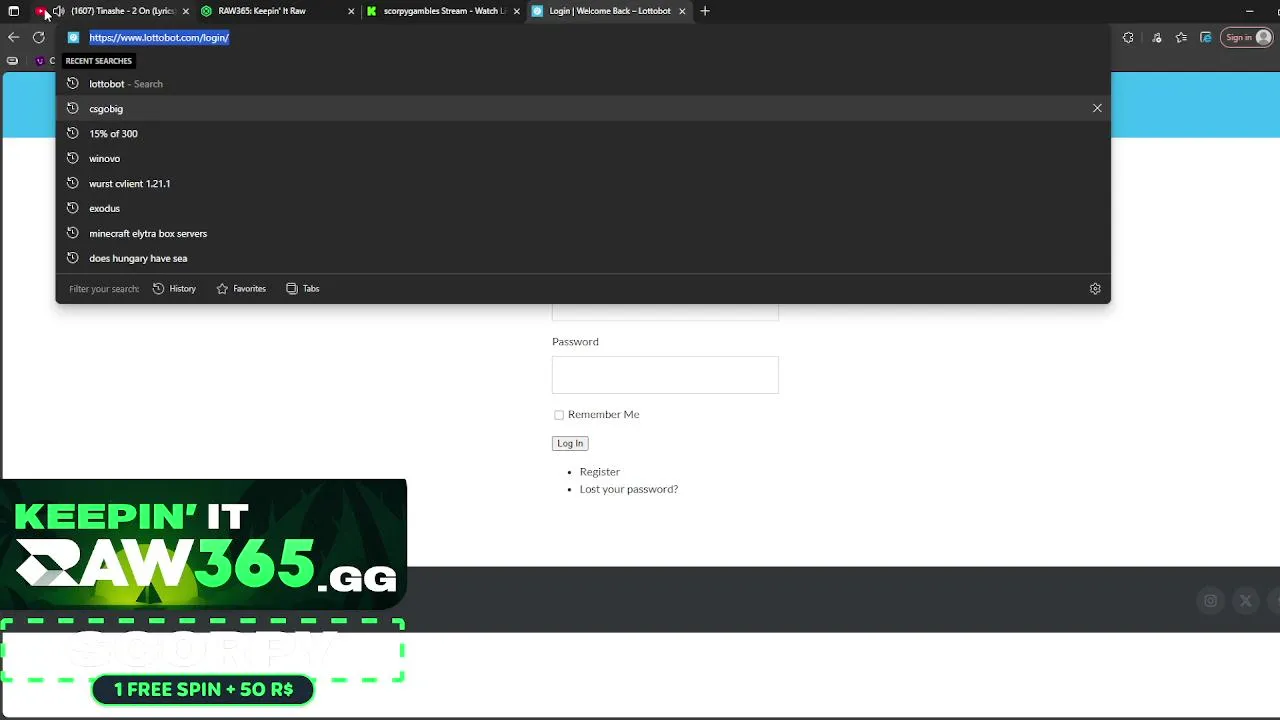
Task: Switch to the scorpygambles Stream tab
Action: 444,11
